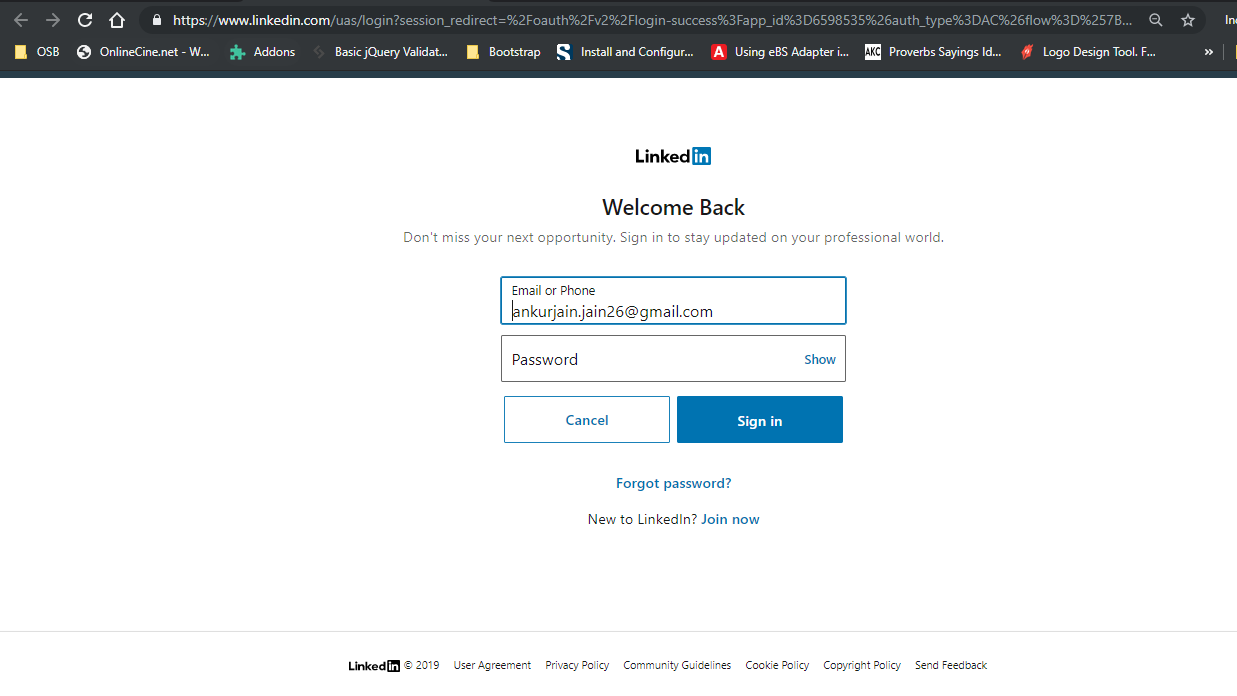Viewport: 1237px width, 696px height.
Task: Go to browser home icon
Action: pyautogui.click(x=117, y=20)
